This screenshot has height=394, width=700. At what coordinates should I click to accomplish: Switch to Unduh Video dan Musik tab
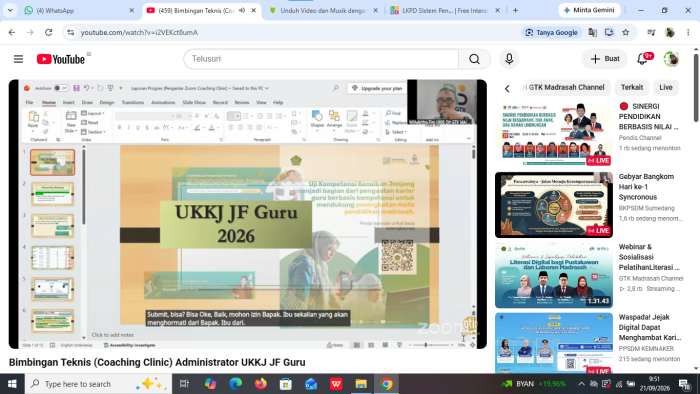pos(324,10)
